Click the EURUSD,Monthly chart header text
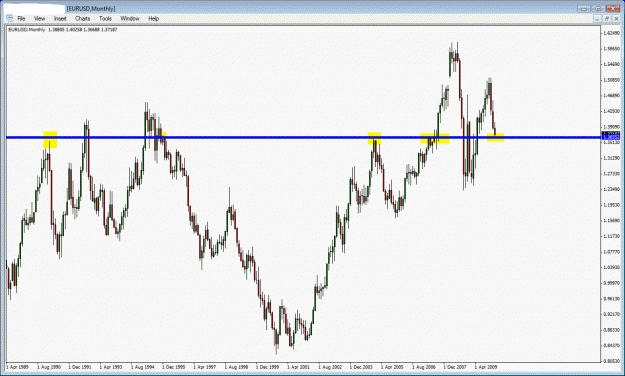The image size is (625, 376). click(27, 30)
